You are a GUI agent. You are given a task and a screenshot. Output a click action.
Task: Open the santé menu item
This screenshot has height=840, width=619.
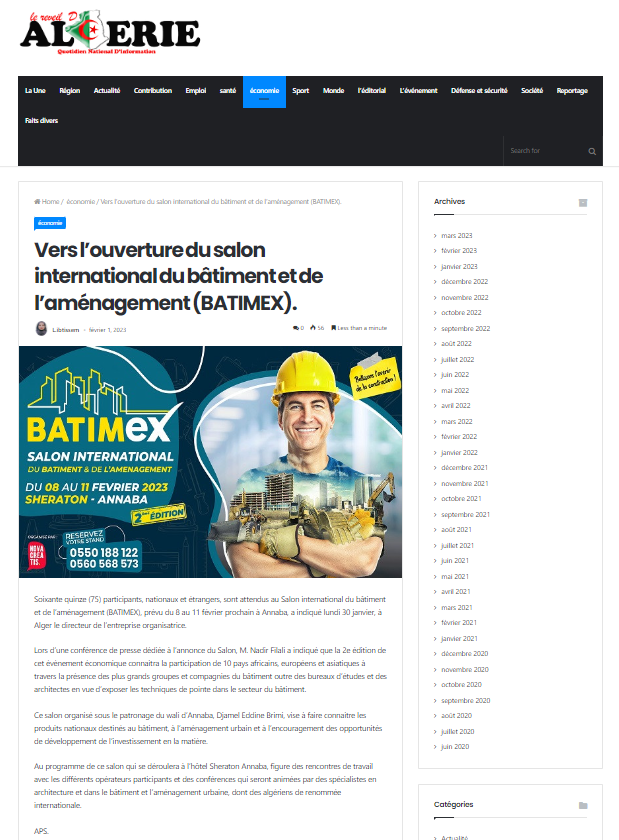coord(228,91)
